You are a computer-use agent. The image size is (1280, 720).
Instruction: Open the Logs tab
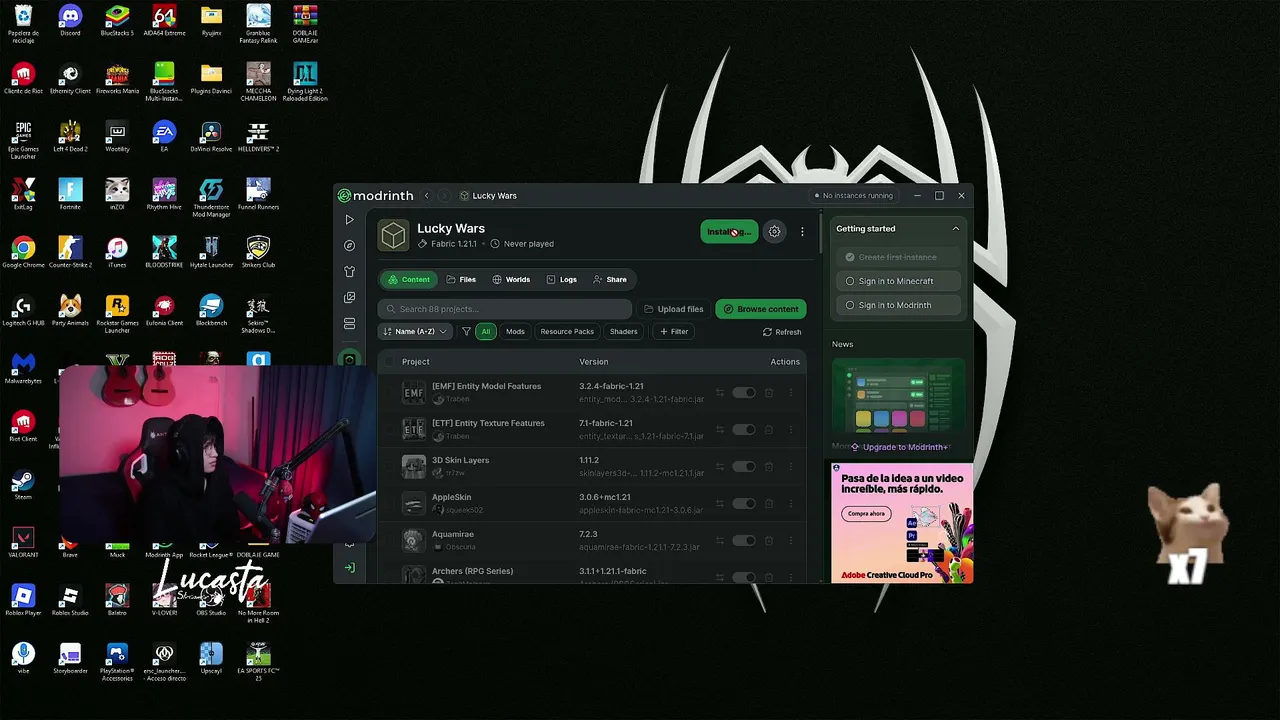562,280
